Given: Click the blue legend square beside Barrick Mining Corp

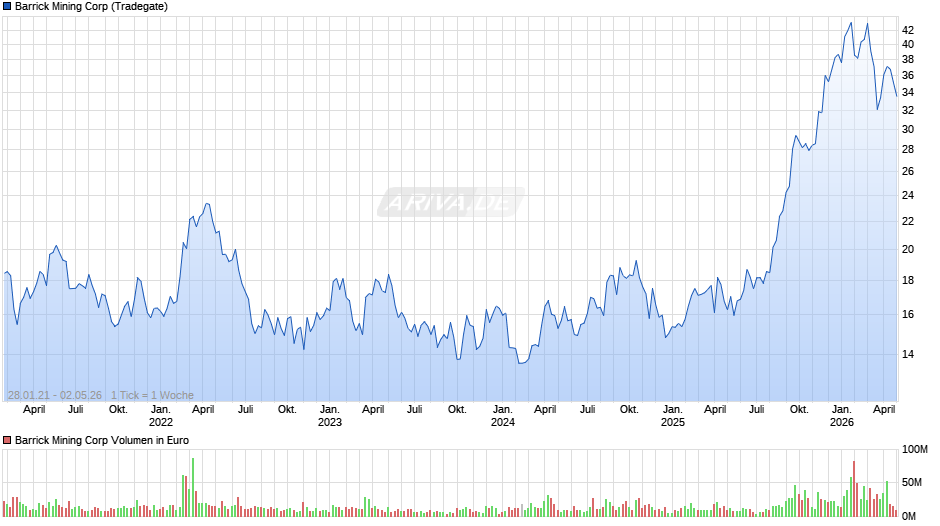Looking at the screenshot, I should [7, 7].
